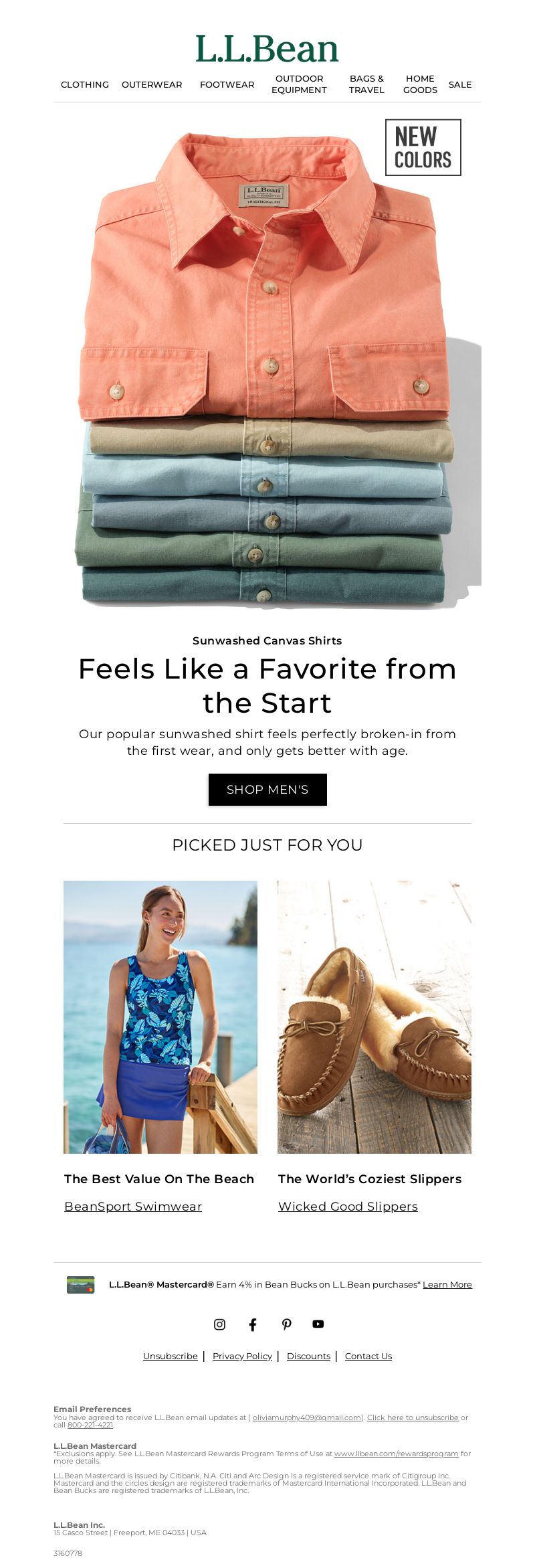The width and height of the screenshot is (535, 1568).
Task: Open the Pinterest social icon
Action: tap(286, 1324)
